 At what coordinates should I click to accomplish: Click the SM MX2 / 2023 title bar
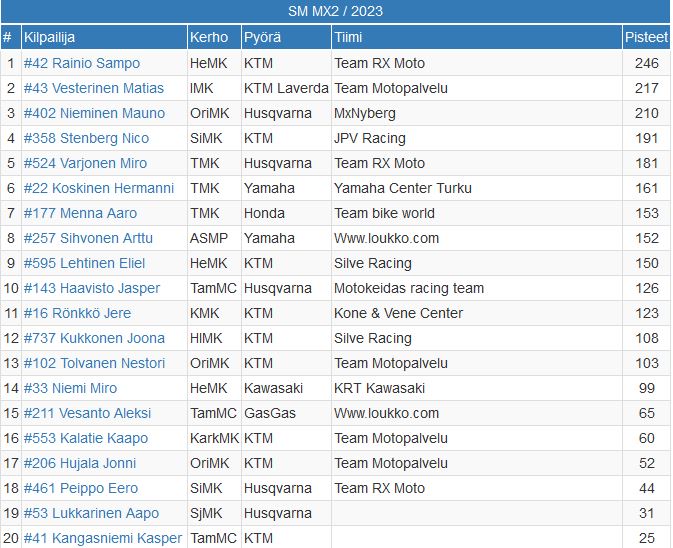[336, 12]
